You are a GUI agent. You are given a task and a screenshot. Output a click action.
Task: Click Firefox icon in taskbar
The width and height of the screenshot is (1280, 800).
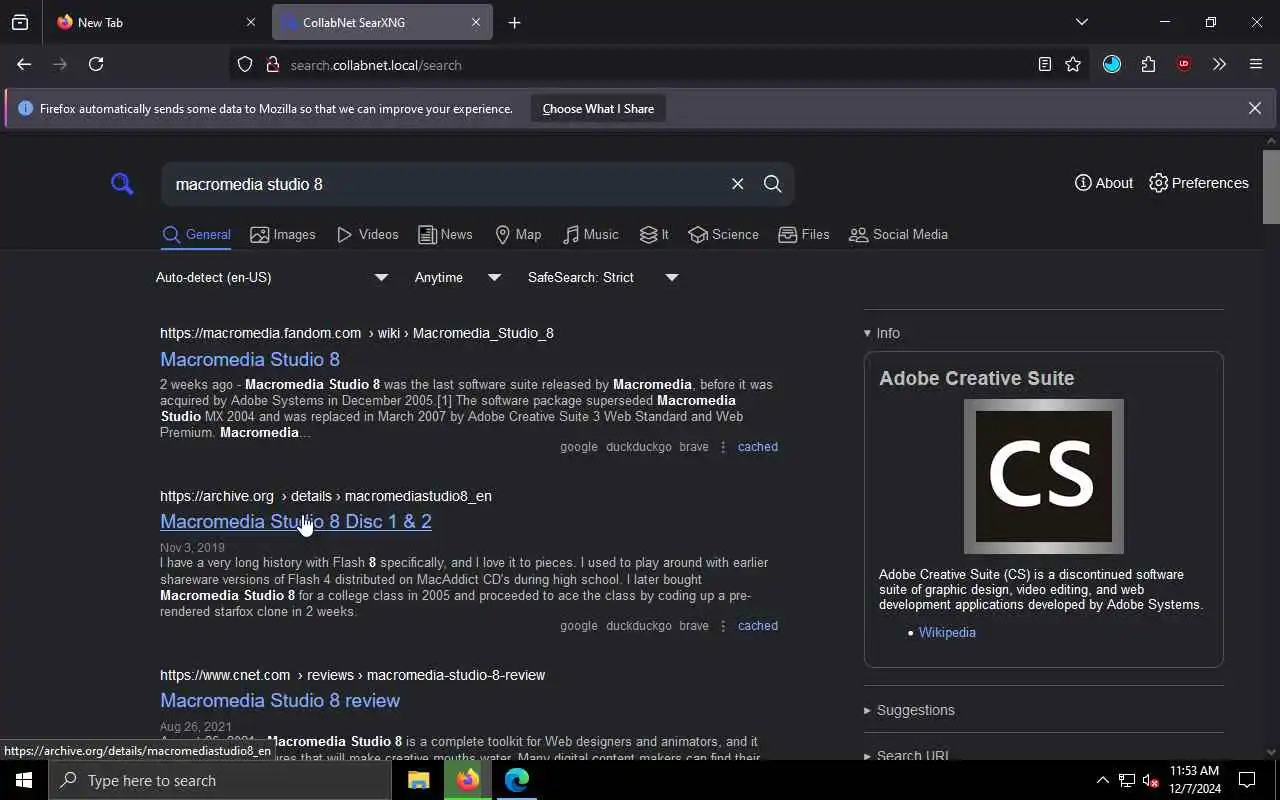[467, 780]
